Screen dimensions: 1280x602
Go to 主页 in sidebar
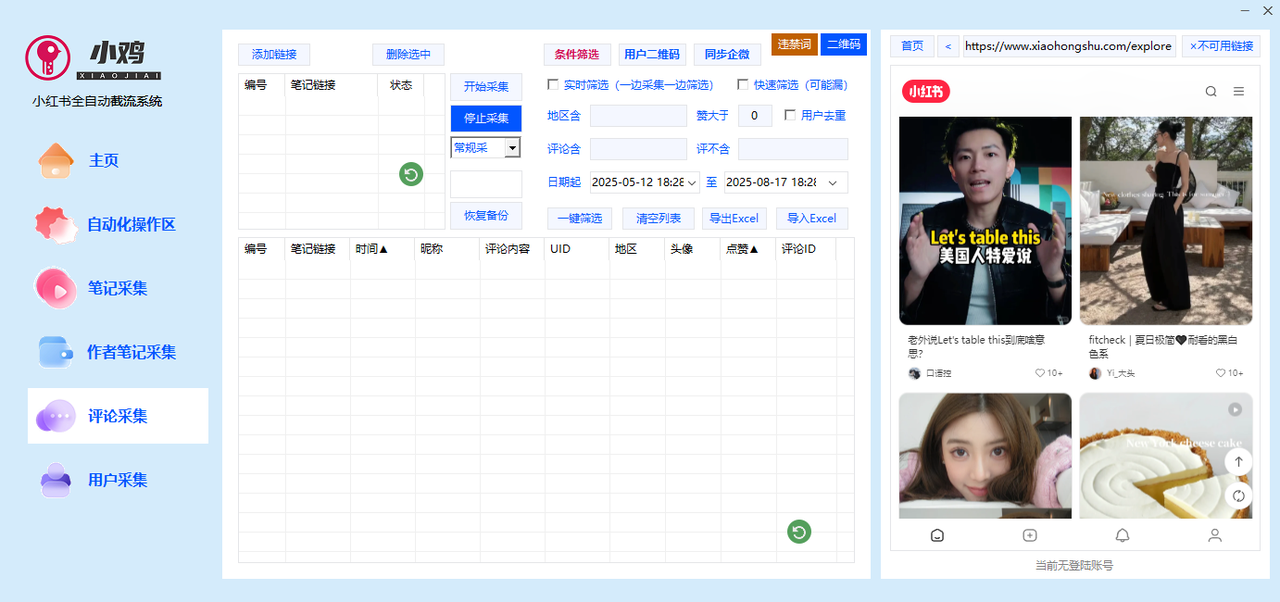(x=104, y=160)
